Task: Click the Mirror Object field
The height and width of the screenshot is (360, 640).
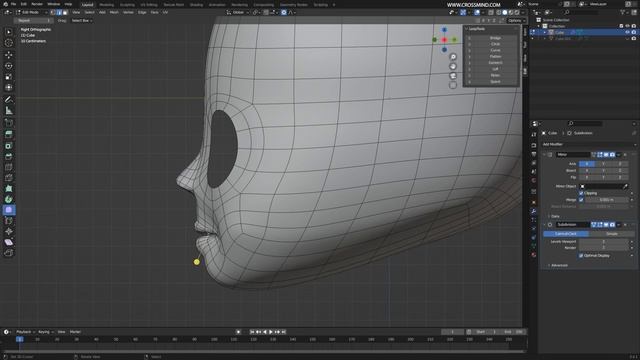Action: (603, 187)
